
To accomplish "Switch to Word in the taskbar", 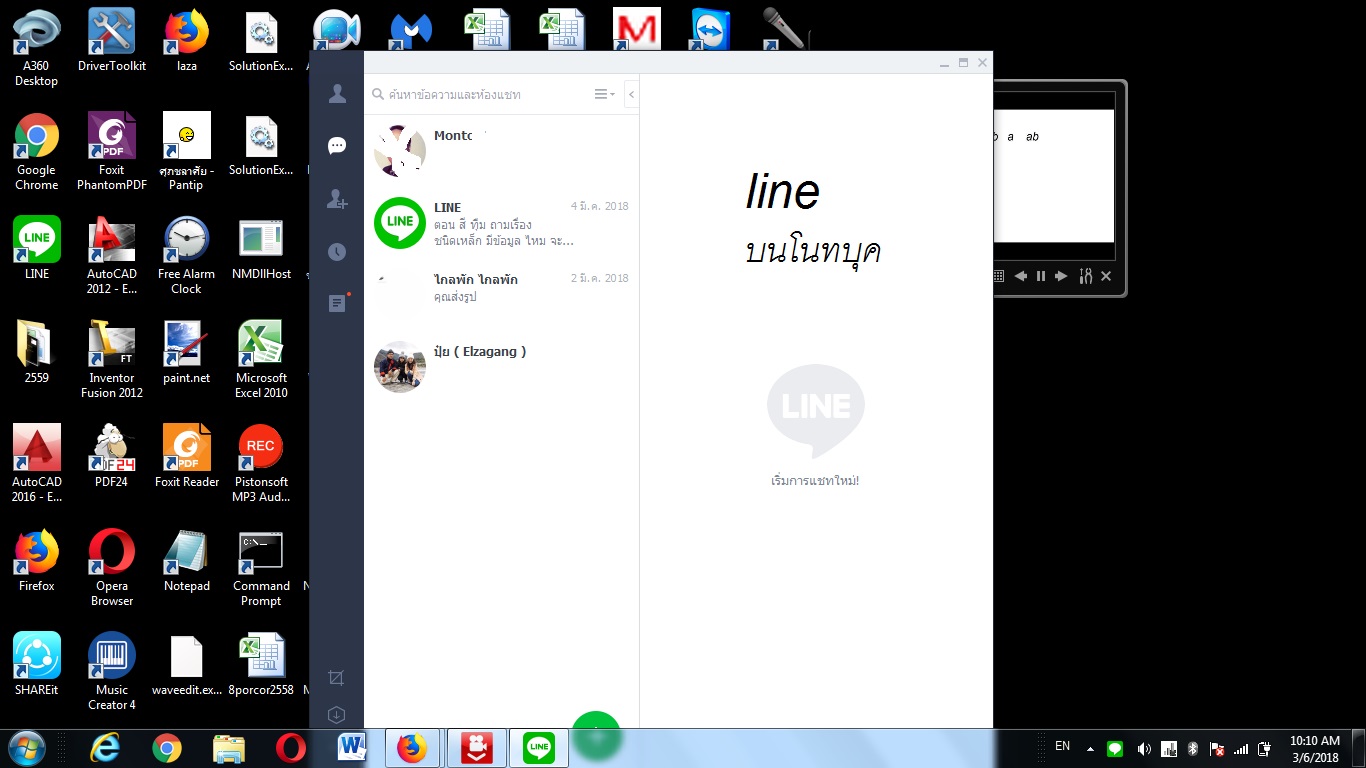I will [x=352, y=748].
